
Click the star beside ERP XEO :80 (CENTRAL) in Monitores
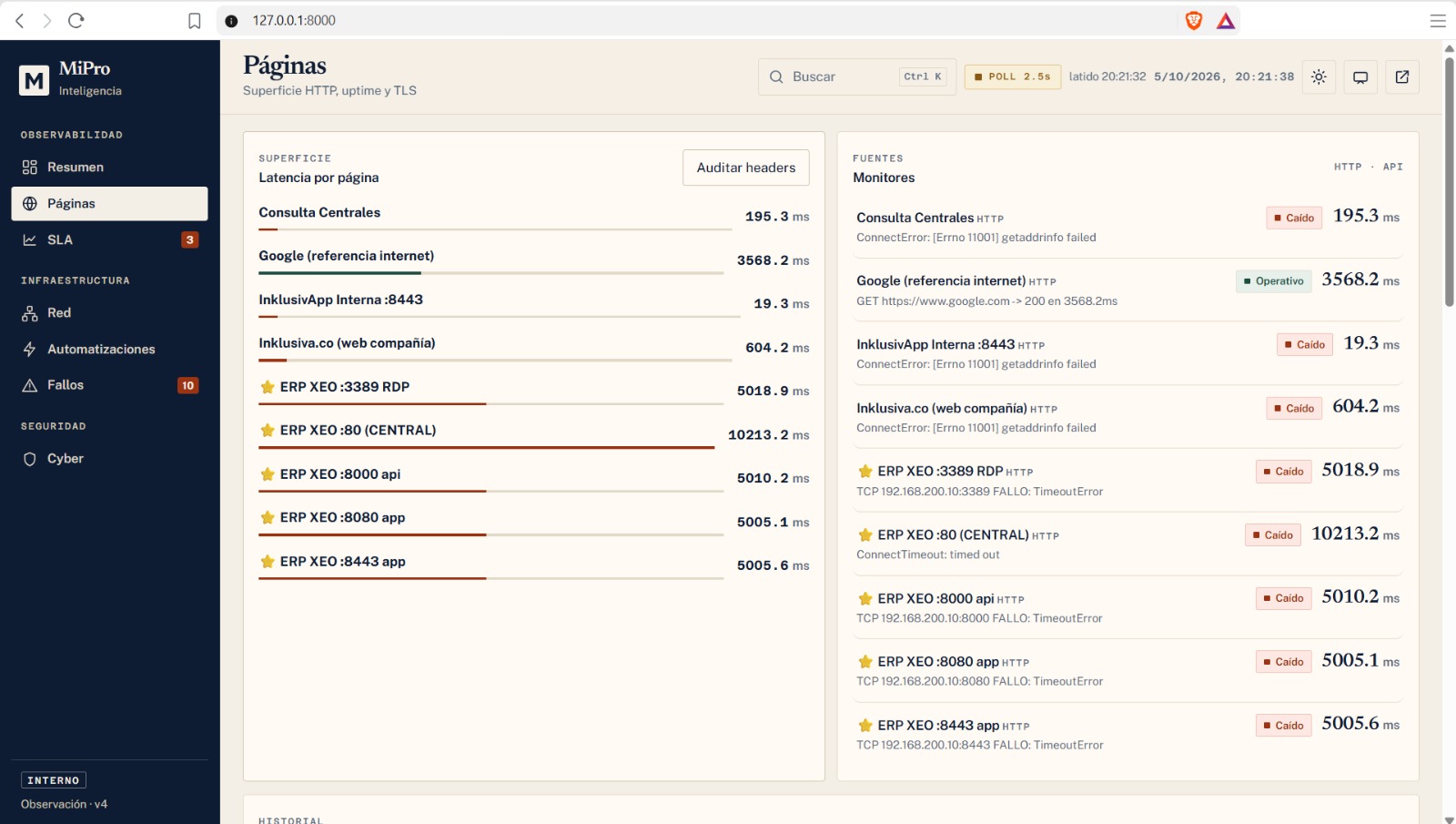(x=865, y=535)
